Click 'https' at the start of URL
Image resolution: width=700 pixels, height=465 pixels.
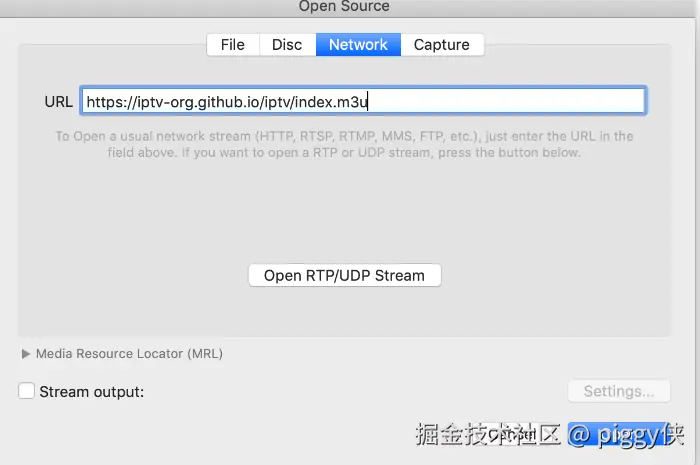point(104,102)
